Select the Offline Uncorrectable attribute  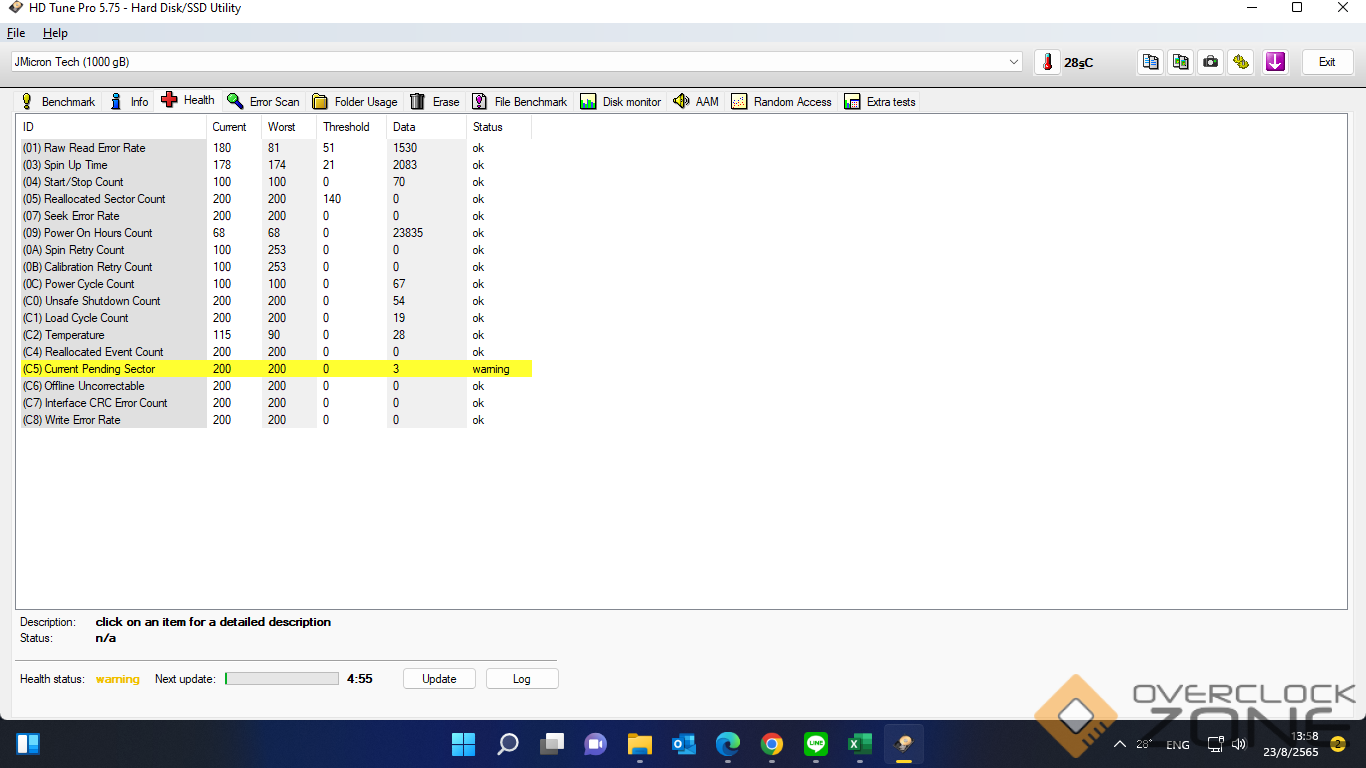274,386
